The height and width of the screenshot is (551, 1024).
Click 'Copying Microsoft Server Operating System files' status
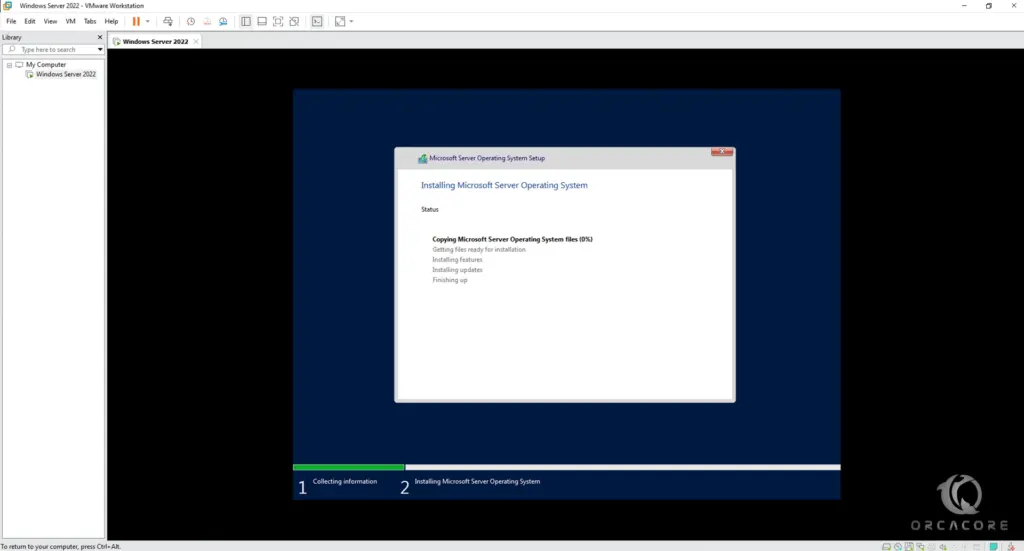coord(512,239)
